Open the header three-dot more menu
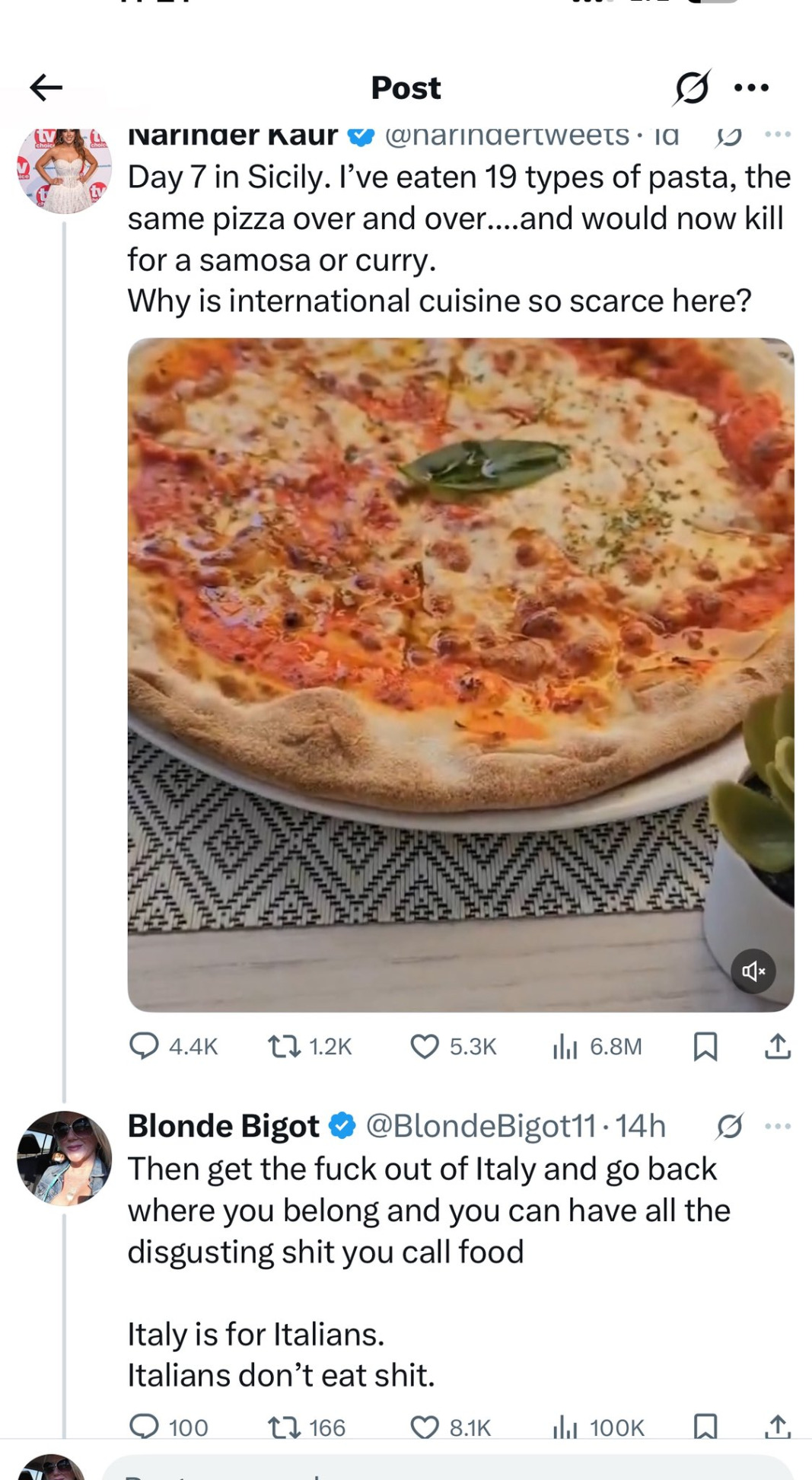This screenshot has width=812, height=1480. pos(752,88)
